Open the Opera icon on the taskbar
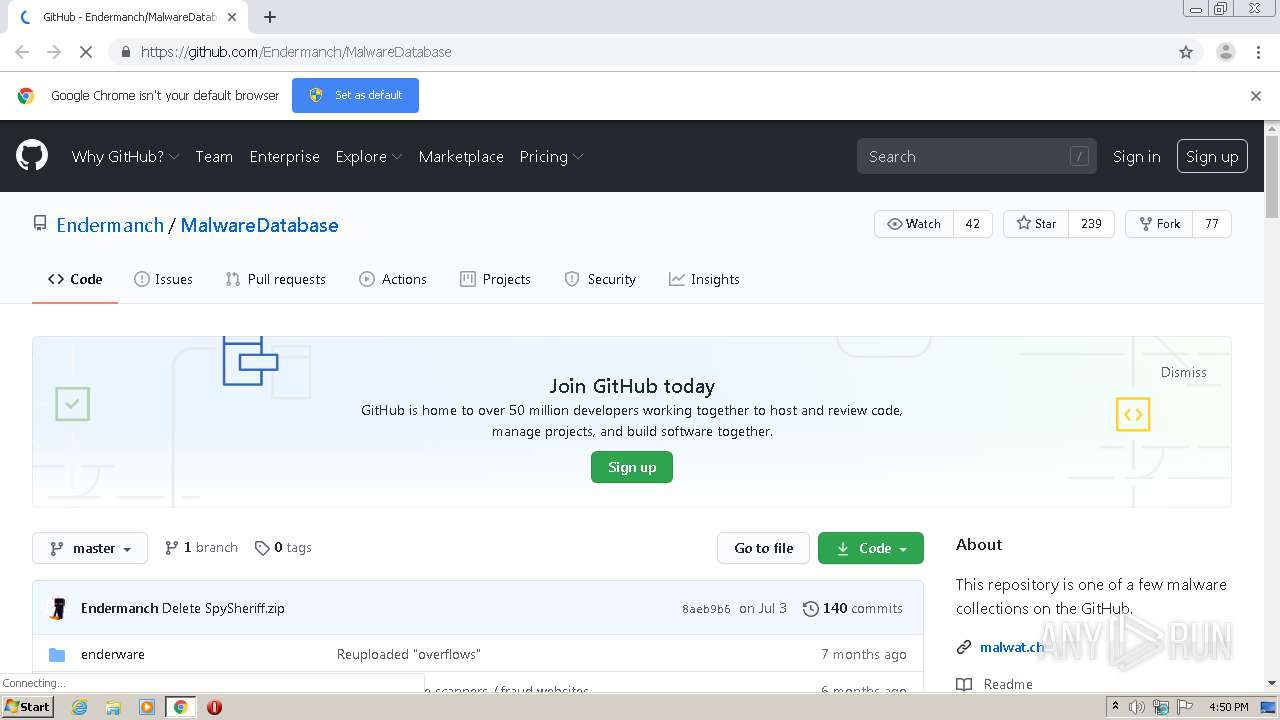Image resolution: width=1280 pixels, height=720 pixels. click(x=214, y=707)
